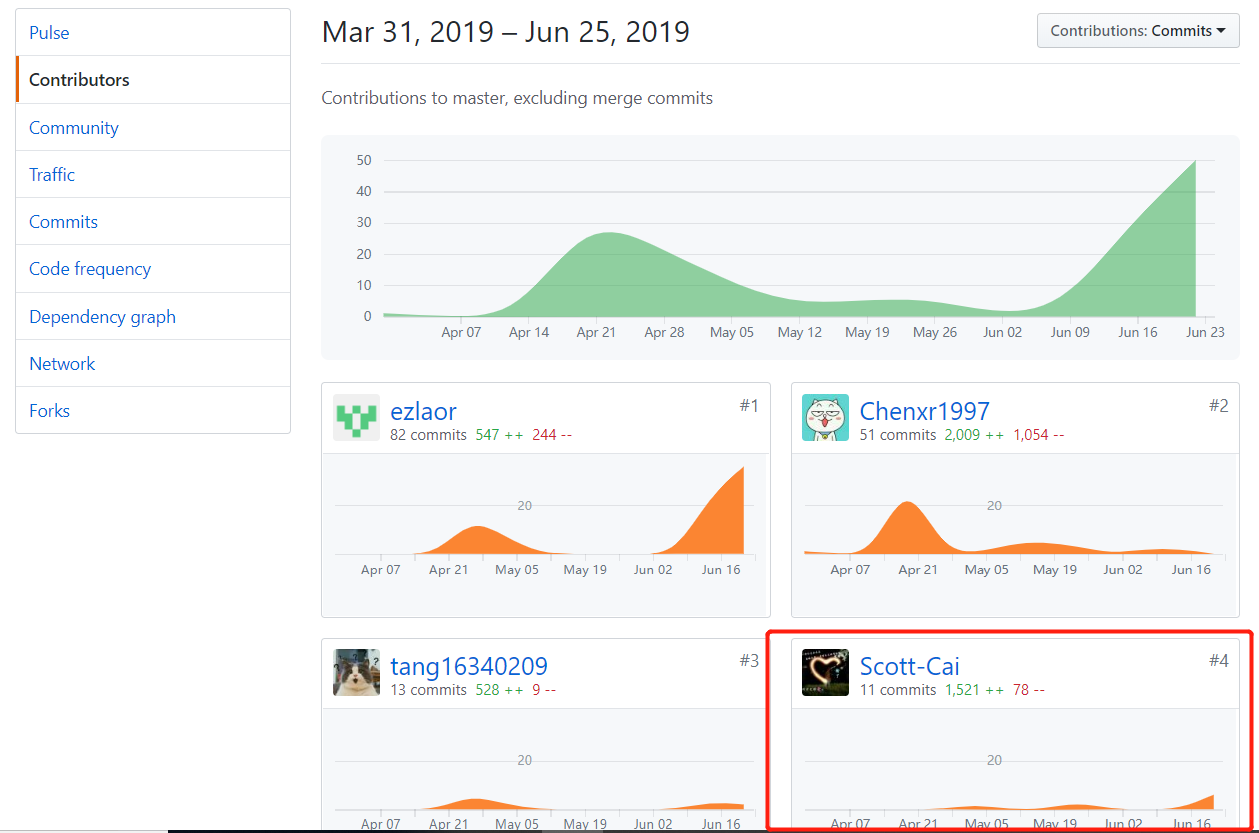Viewport: 1259px width, 833px height.
Task: Click Scott-Cai's heart avatar image
Action: (x=825, y=672)
